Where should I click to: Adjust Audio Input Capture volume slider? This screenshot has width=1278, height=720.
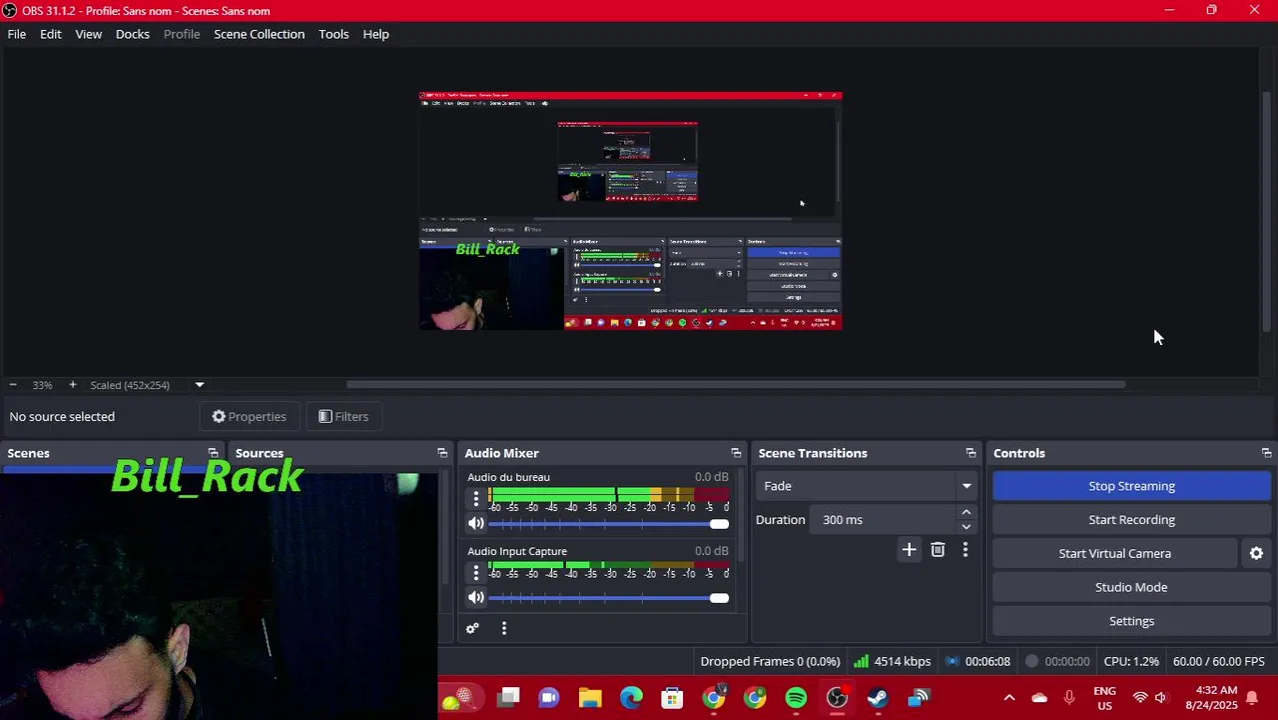(609, 598)
